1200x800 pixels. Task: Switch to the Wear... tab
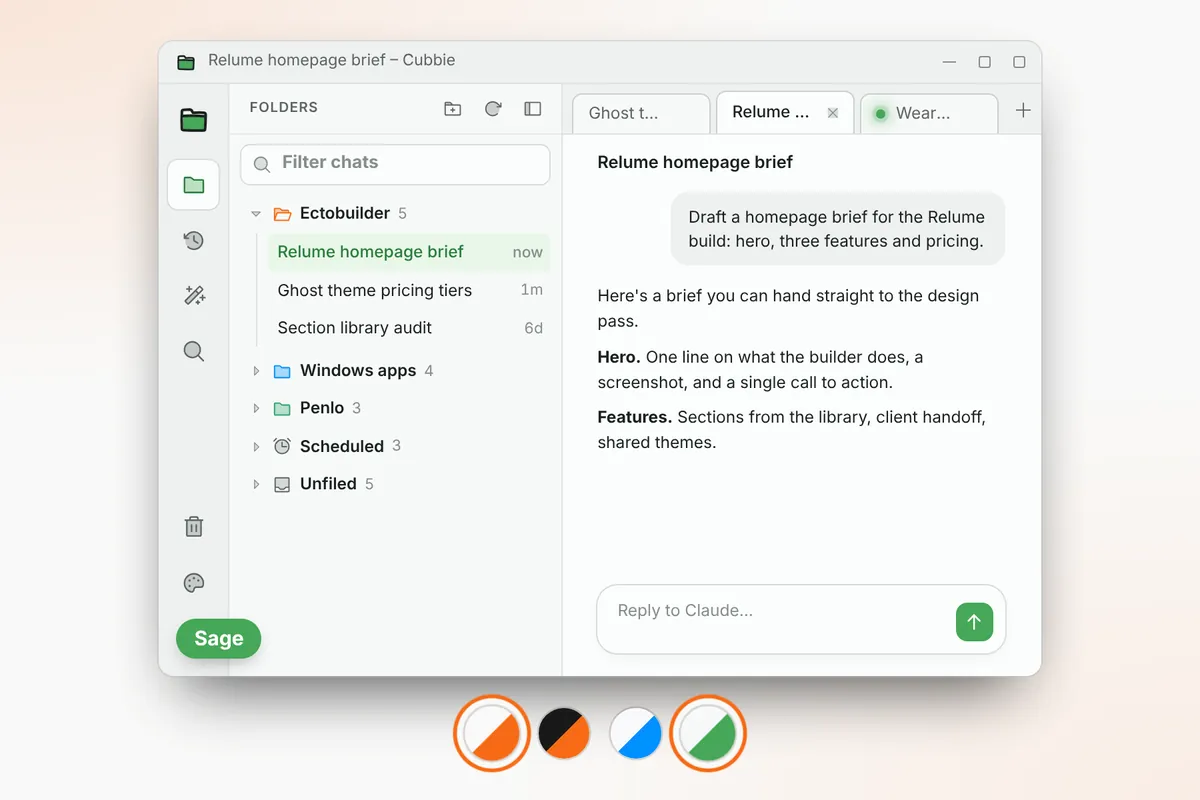pos(929,113)
